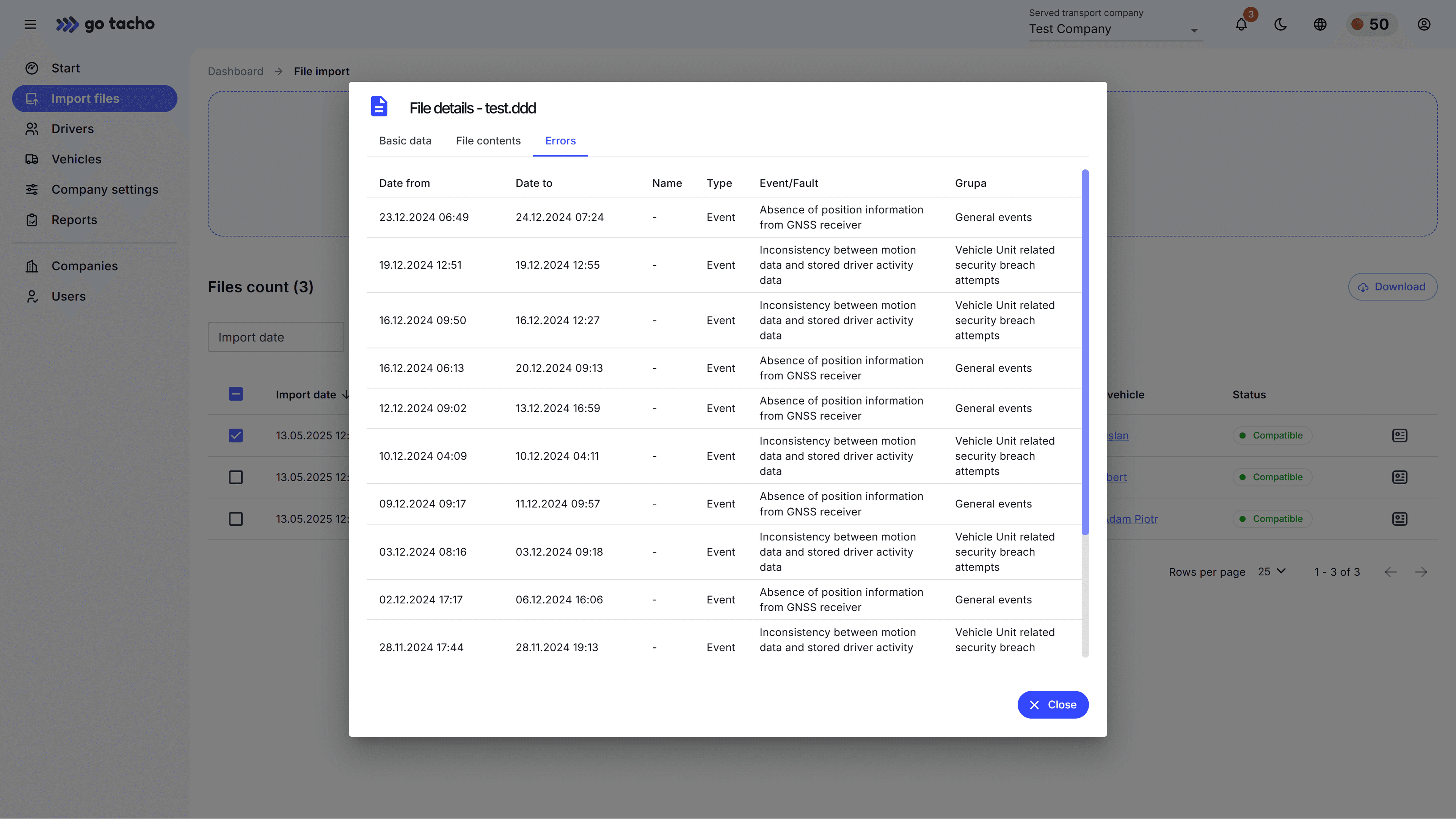Image resolution: width=1456 pixels, height=819 pixels.
Task: Open language globe icon
Action: tap(1320, 24)
